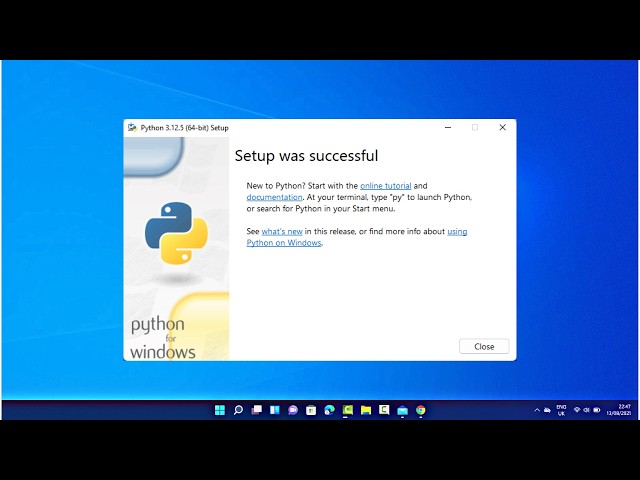This screenshot has width=640, height=480.
Task: Launch Microsoft Edge from the taskbar
Action: pos(329,410)
